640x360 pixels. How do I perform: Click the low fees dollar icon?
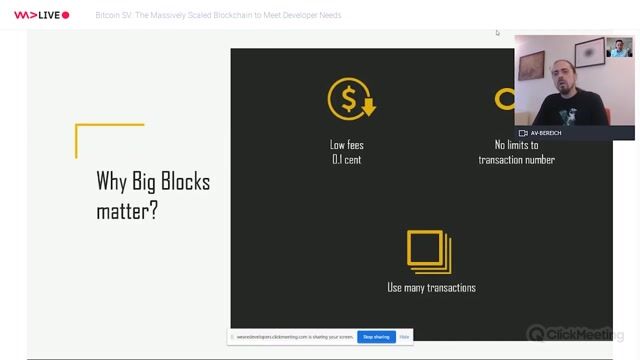coord(351,99)
